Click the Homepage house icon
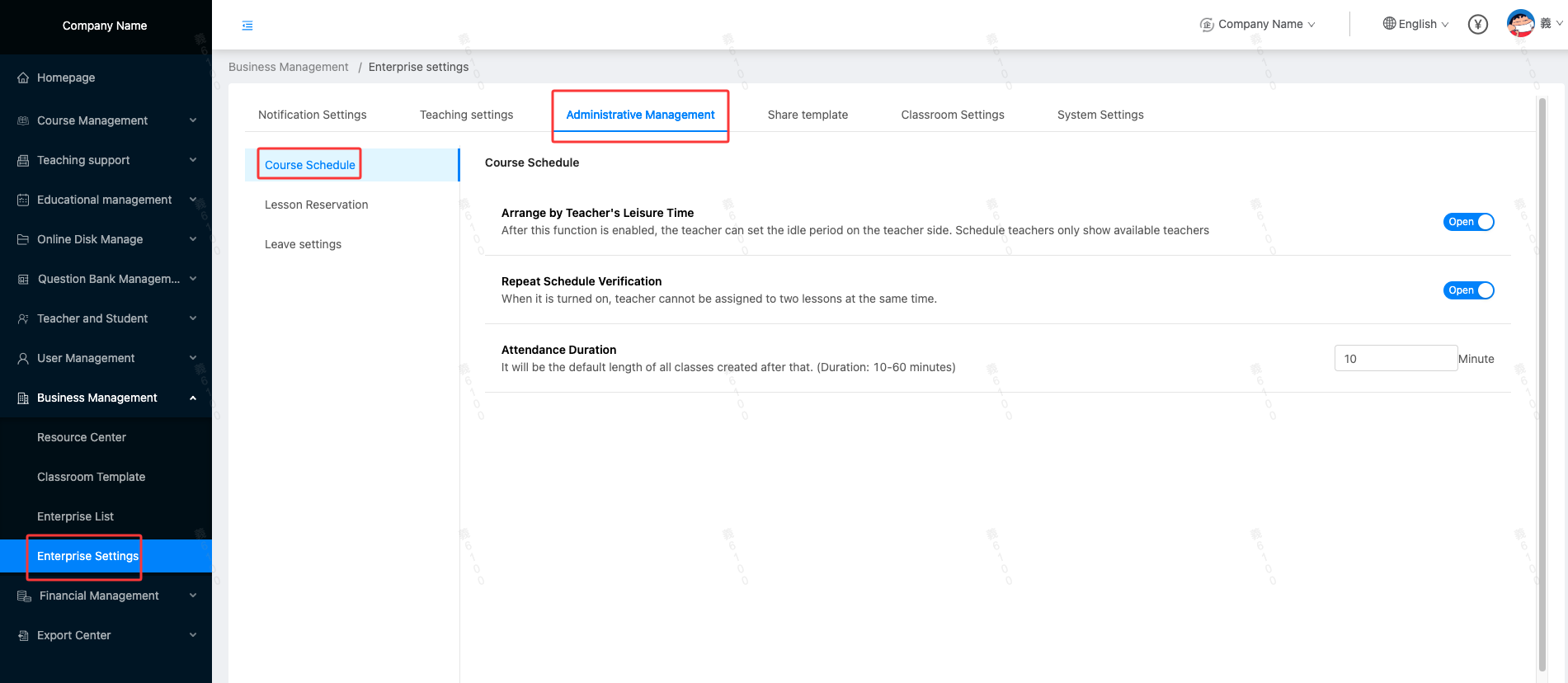Screen dimensions: 1568x683 pyautogui.click(x=23, y=78)
